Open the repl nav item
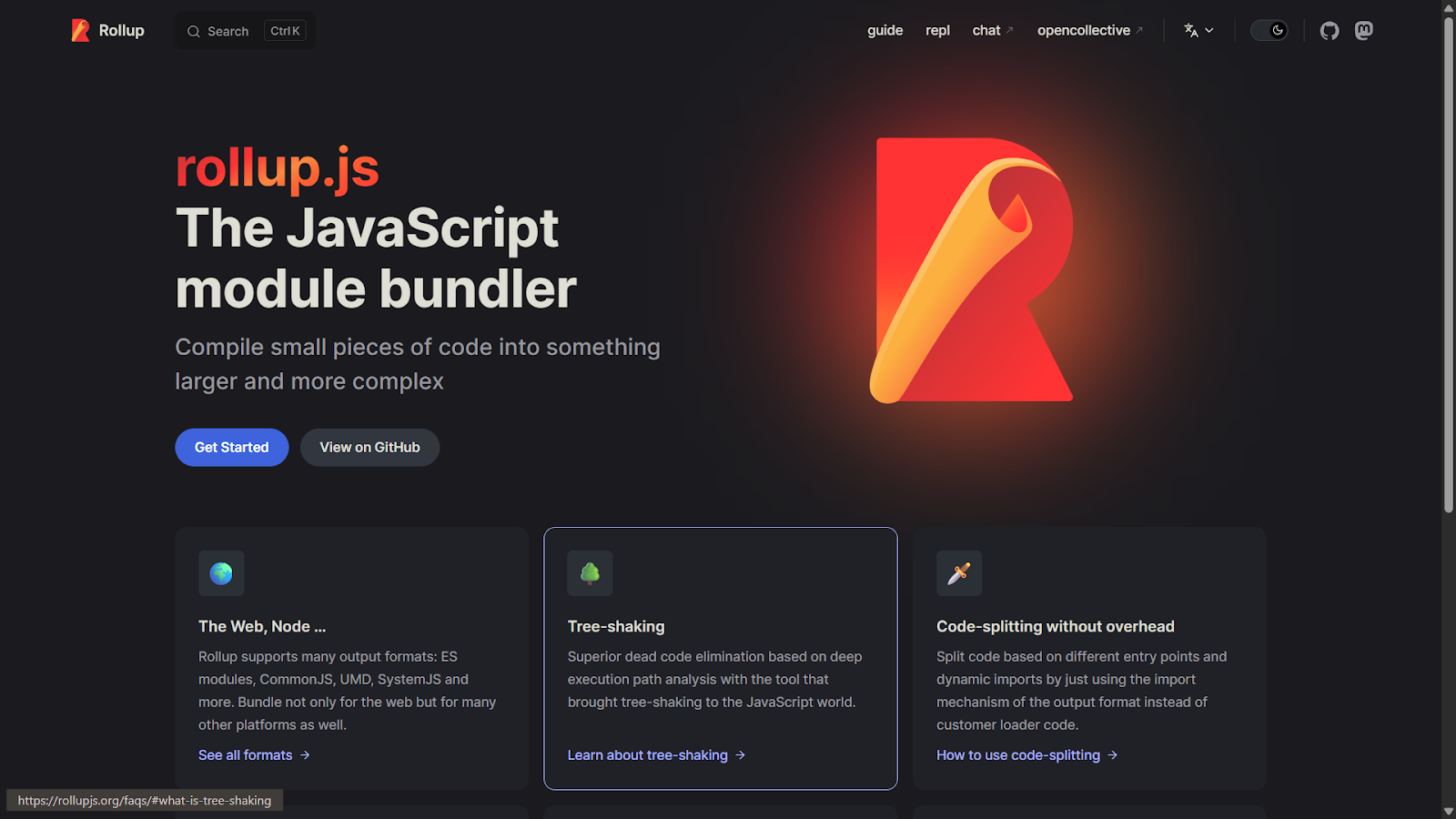Image resolution: width=1456 pixels, height=819 pixels. 937,31
